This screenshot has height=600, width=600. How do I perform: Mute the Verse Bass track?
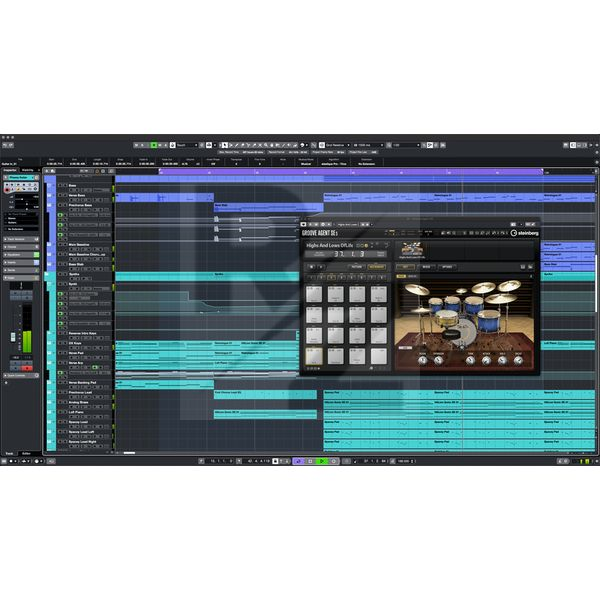pyautogui.click(x=60, y=195)
